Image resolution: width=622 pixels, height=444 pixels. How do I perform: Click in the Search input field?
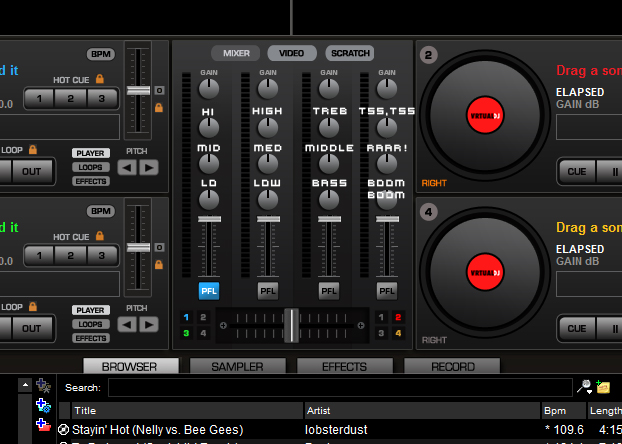click(x=340, y=387)
